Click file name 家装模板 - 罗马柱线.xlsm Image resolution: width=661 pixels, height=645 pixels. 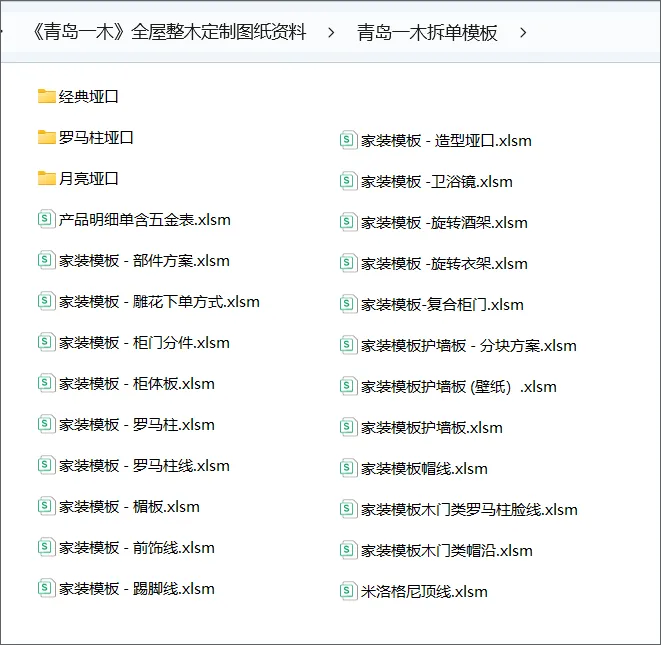[x=144, y=466]
